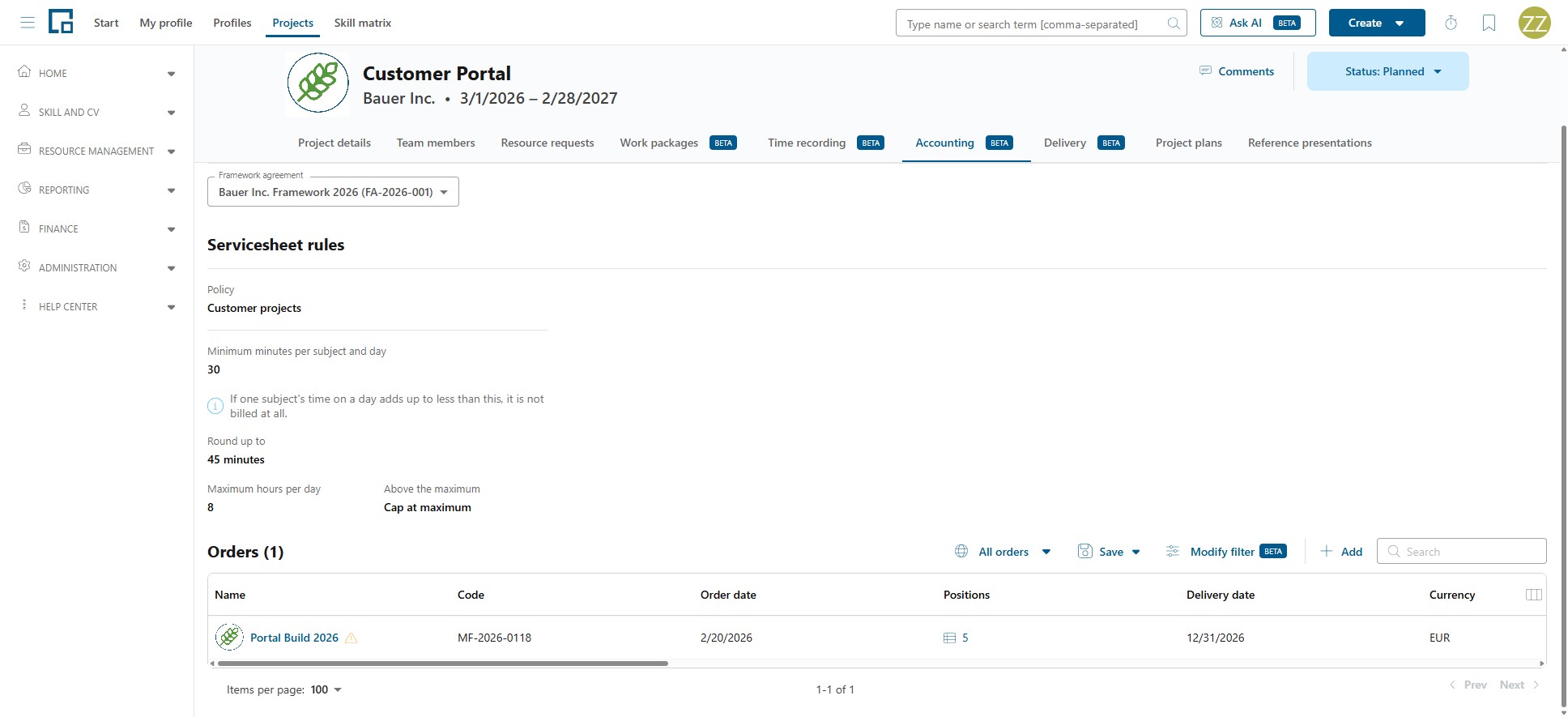Open the positions count 5 link

(x=965, y=638)
